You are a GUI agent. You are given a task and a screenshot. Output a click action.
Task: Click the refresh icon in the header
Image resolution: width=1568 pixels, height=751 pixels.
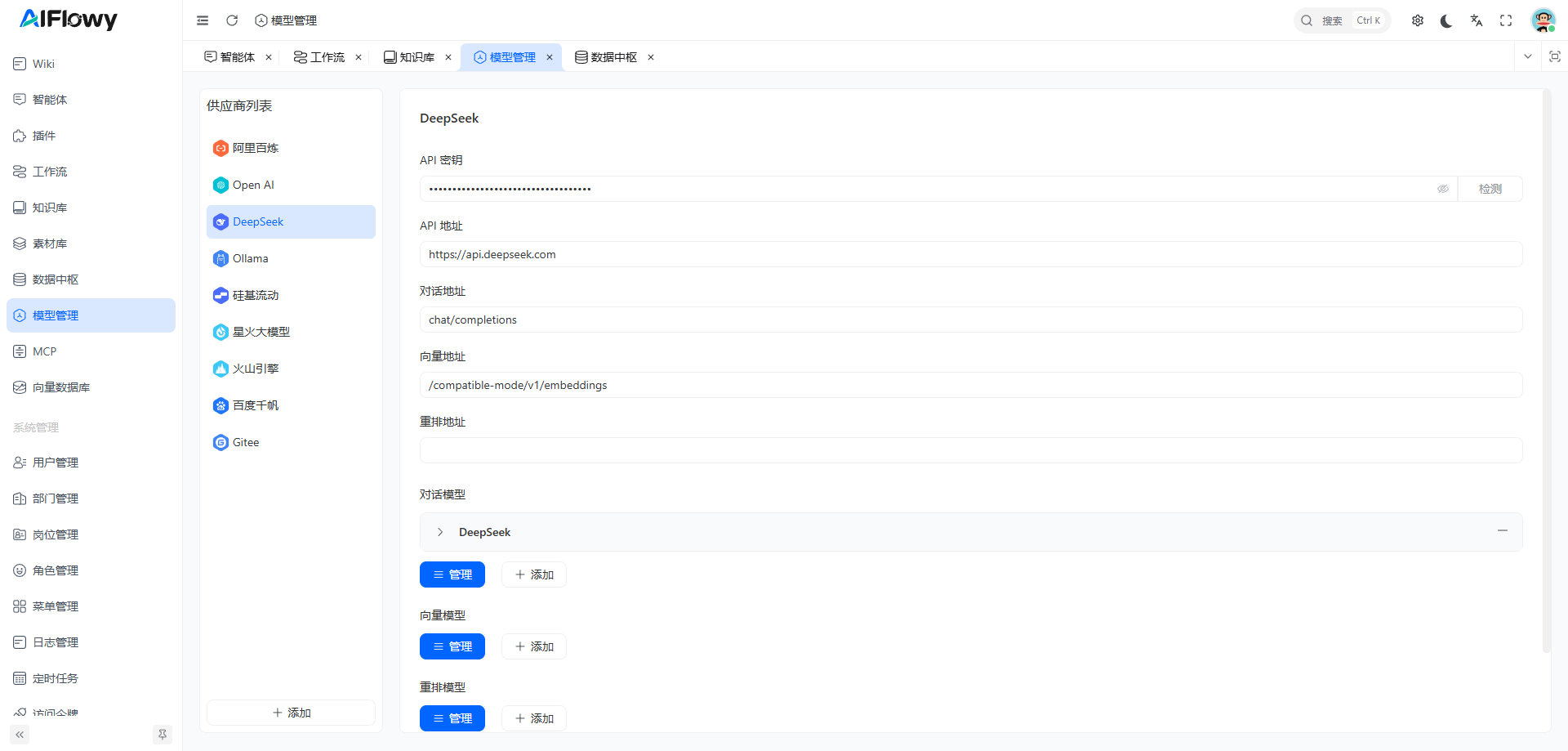pos(232,20)
